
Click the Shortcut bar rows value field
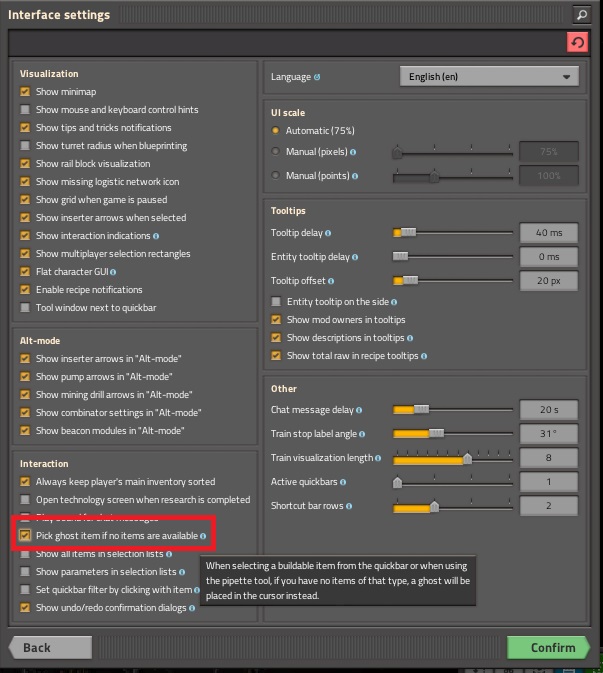pos(548,506)
